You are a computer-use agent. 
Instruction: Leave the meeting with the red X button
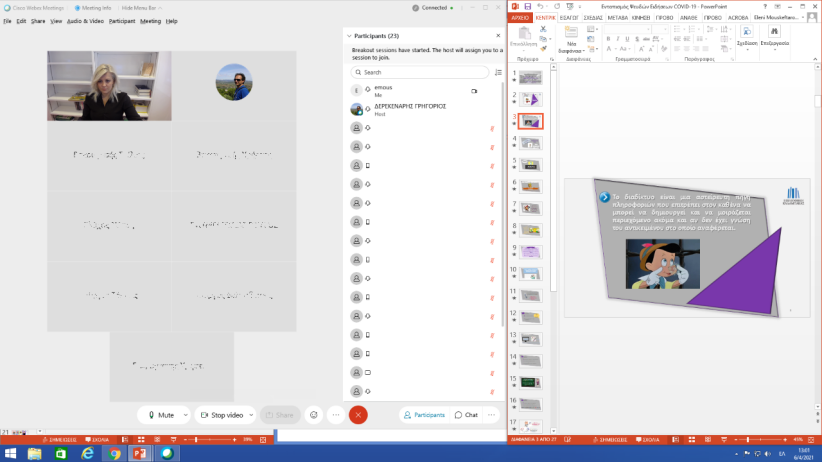358,415
